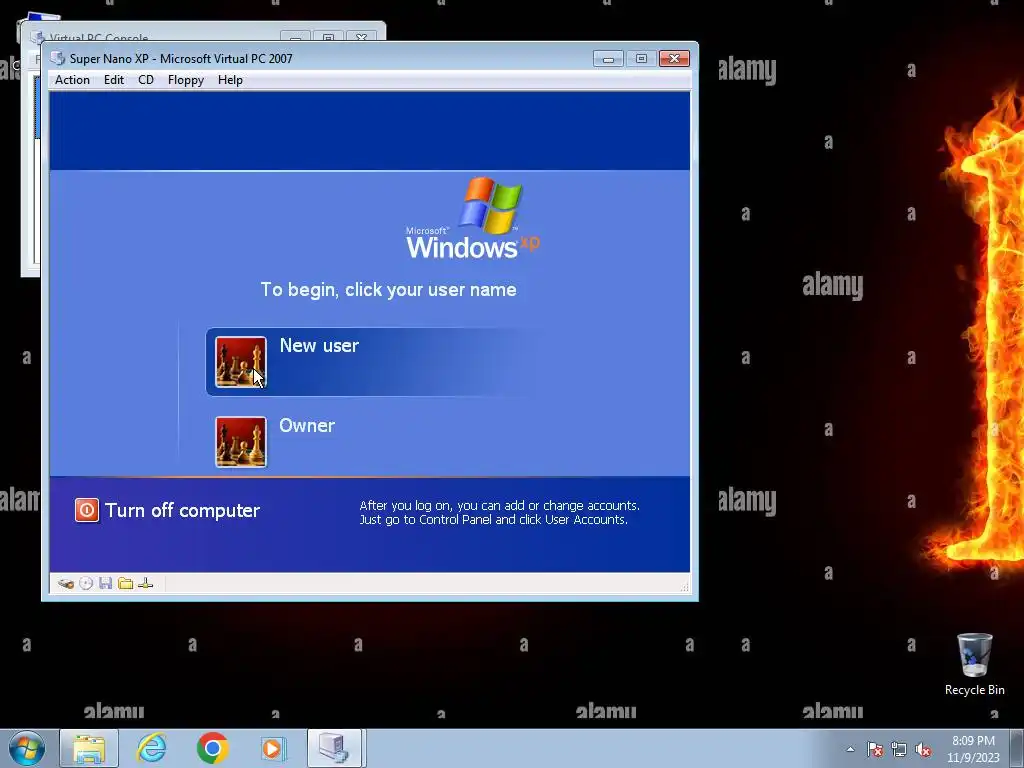This screenshot has height=768, width=1024.
Task: Open the Action Center flag icon
Action: coord(874,749)
